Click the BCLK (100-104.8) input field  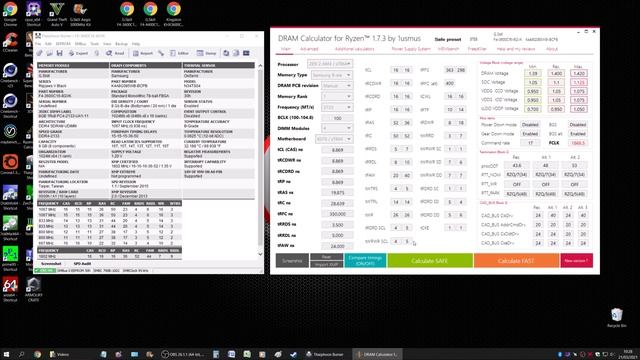click(x=337, y=118)
